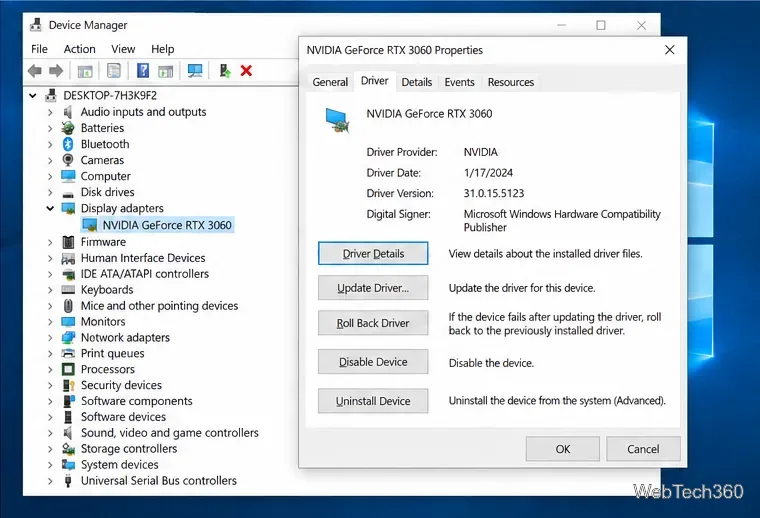The width and height of the screenshot is (760, 518).
Task: Click the Monitors category icon
Action: (68, 322)
